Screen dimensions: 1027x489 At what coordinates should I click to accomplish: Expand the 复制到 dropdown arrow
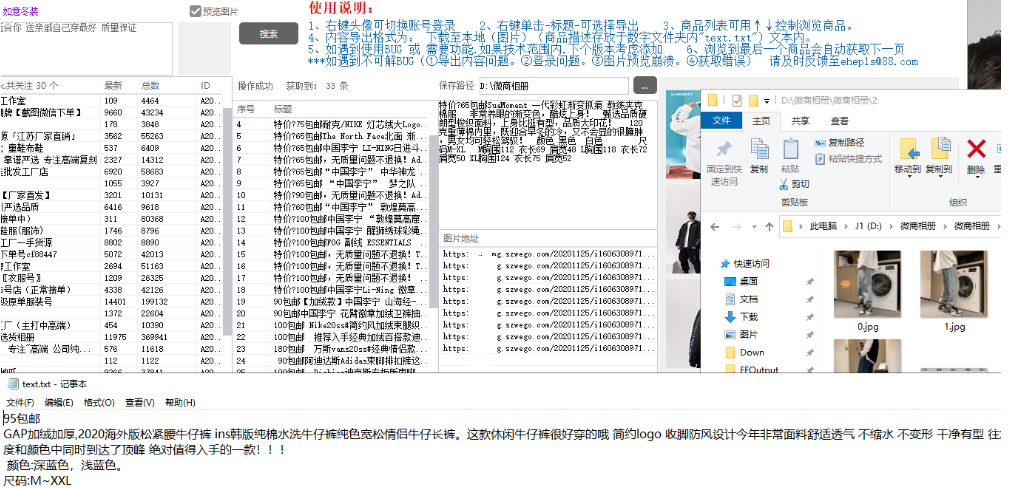tap(940, 175)
